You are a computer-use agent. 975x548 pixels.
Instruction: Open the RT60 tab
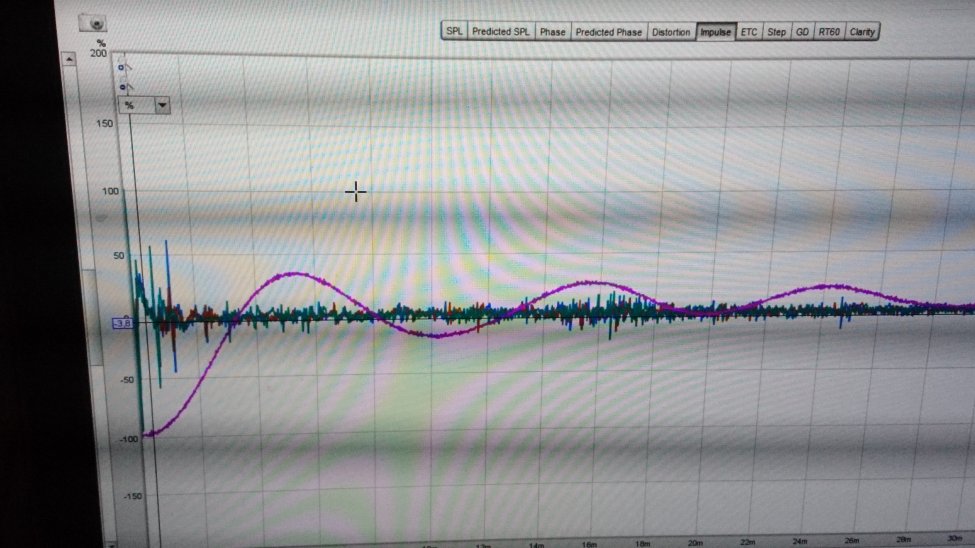829,32
